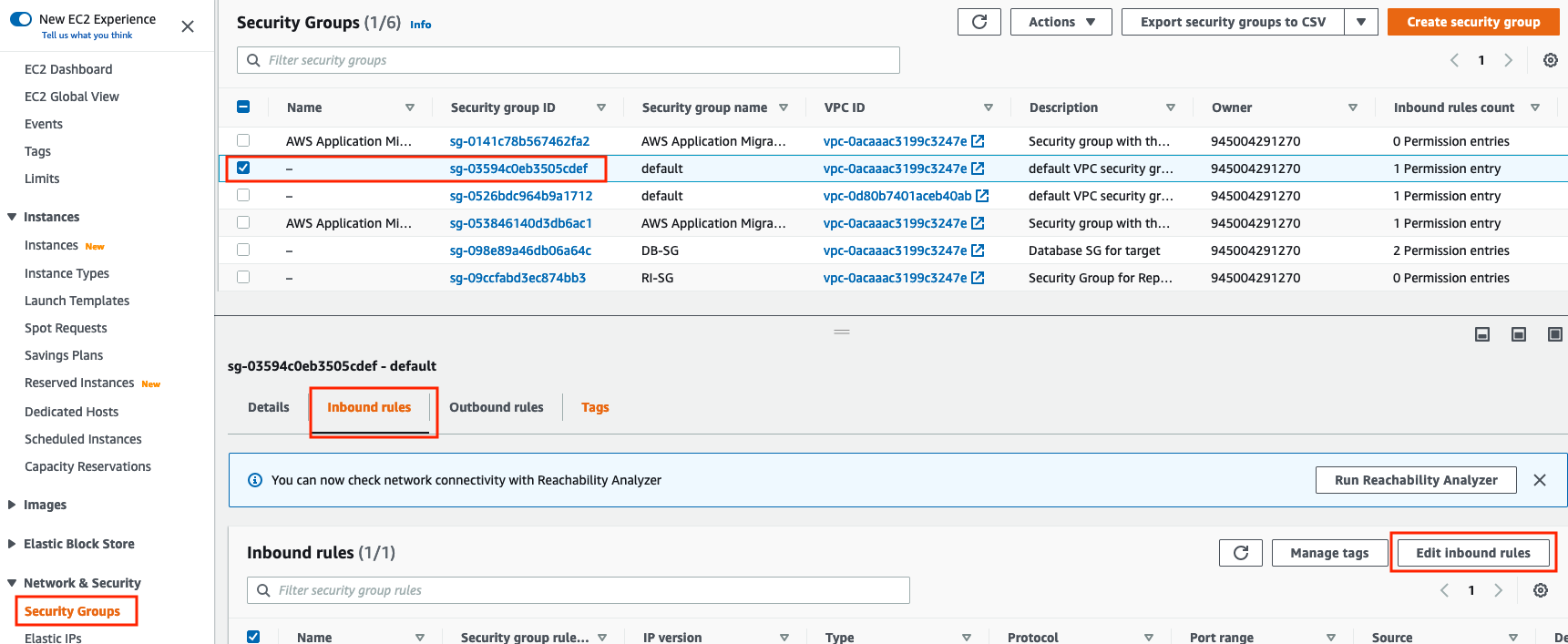
Task: Sort by VPC ID column arrow
Action: coord(989,107)
